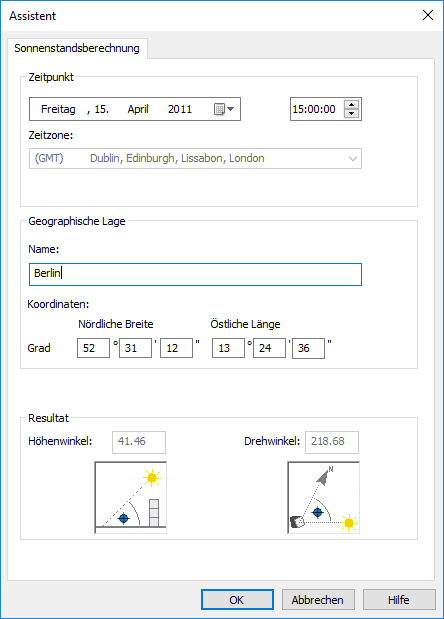Select the latitude degrees field 52
The width and height of the screenshot is (444, 619).
coord(93,348)
